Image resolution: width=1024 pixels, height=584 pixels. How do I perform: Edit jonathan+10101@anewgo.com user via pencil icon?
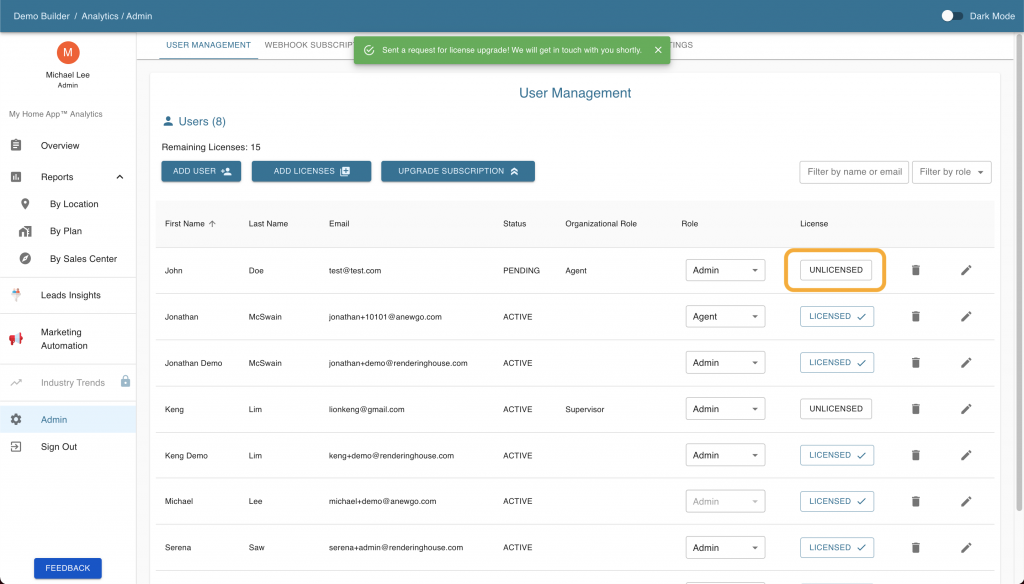(x=966, y=316)
